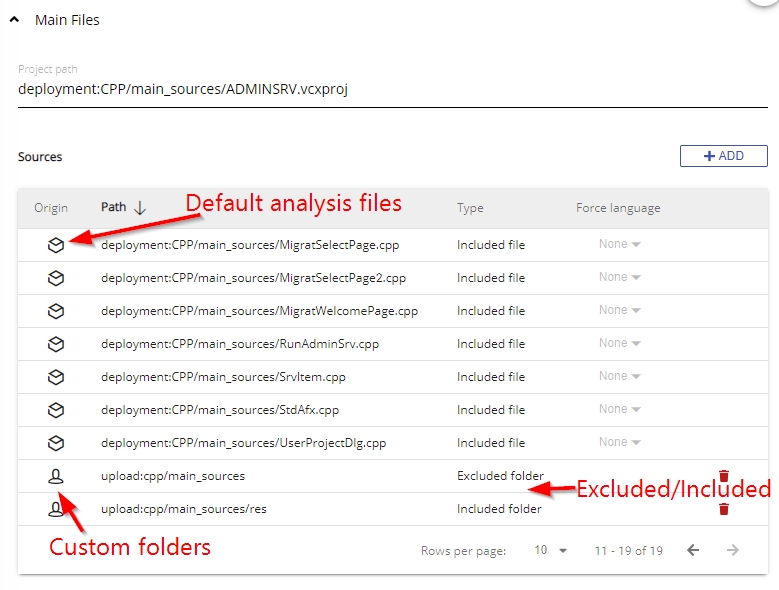Screen dimensions: 779x590
Task: Click the package origin icon for RunAdminSrv.cpp
Action: (56, 344)
